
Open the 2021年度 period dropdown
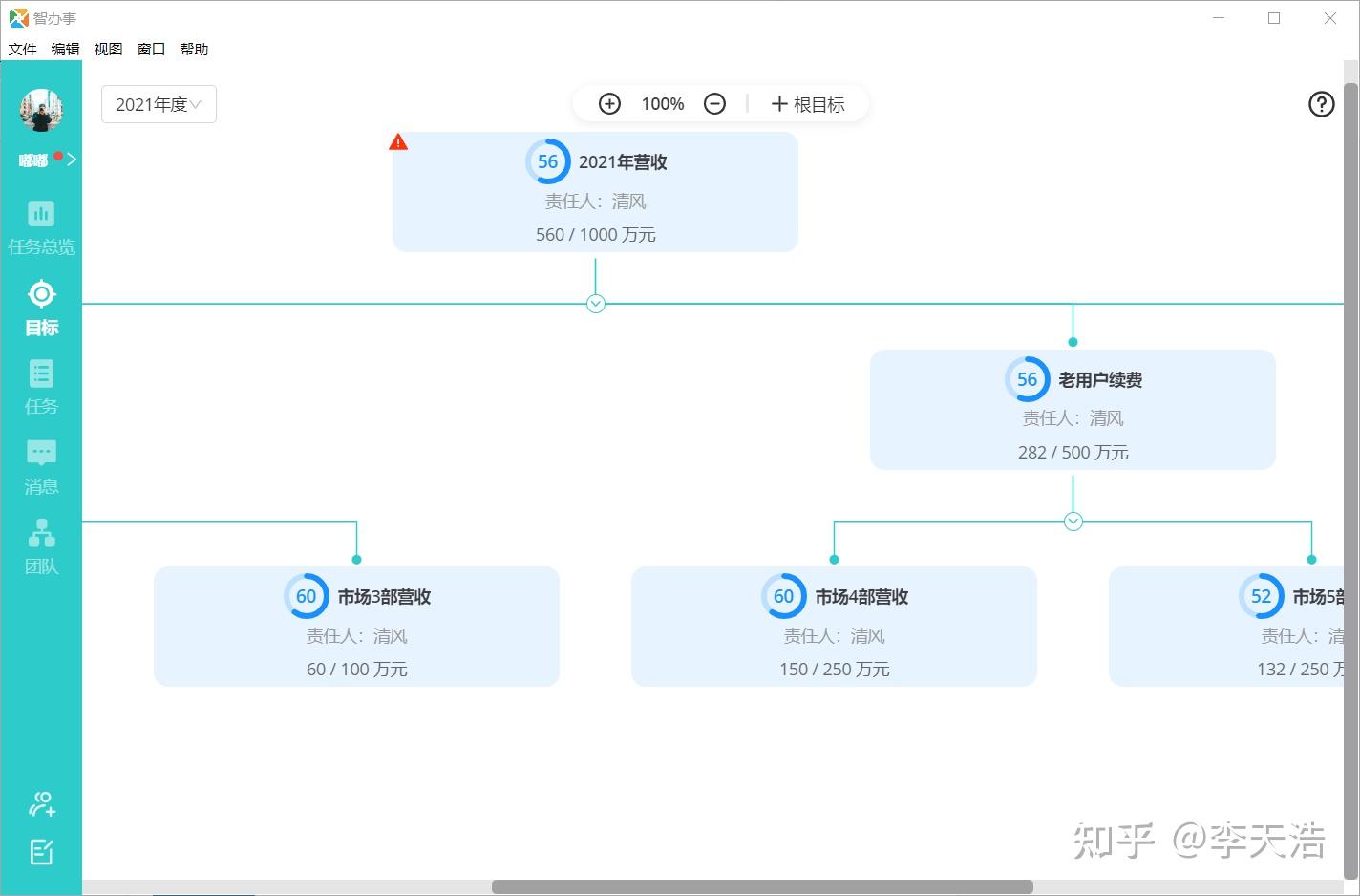coord(159,104)
